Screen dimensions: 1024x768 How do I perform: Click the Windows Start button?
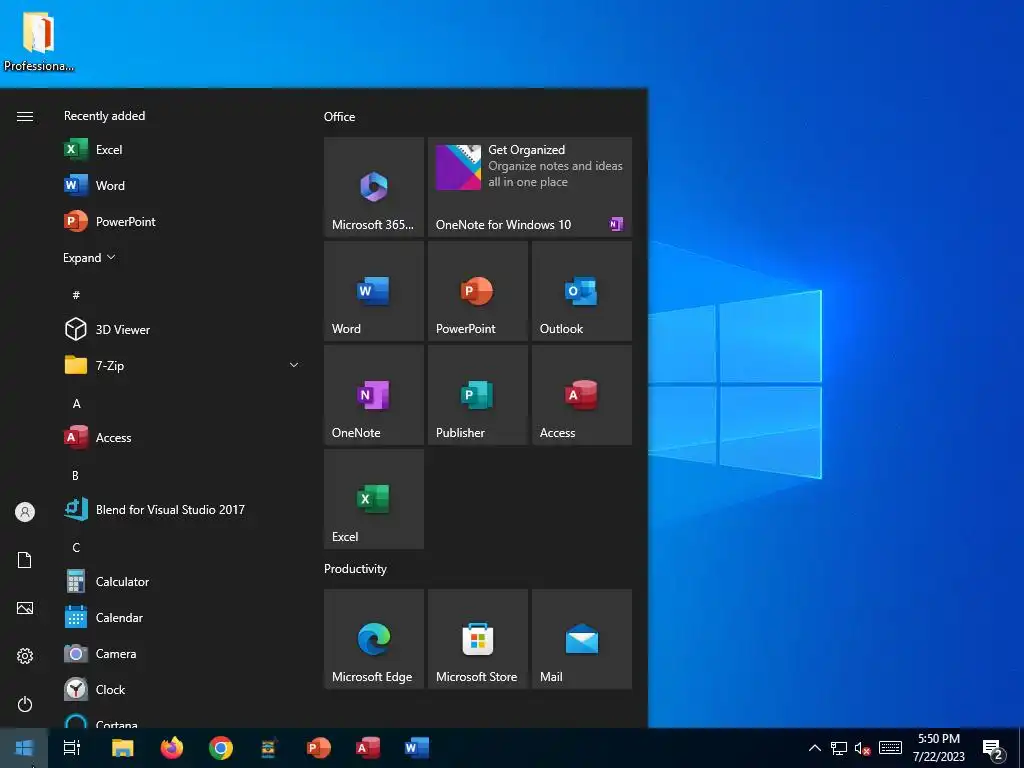click(x=24, y=748)
